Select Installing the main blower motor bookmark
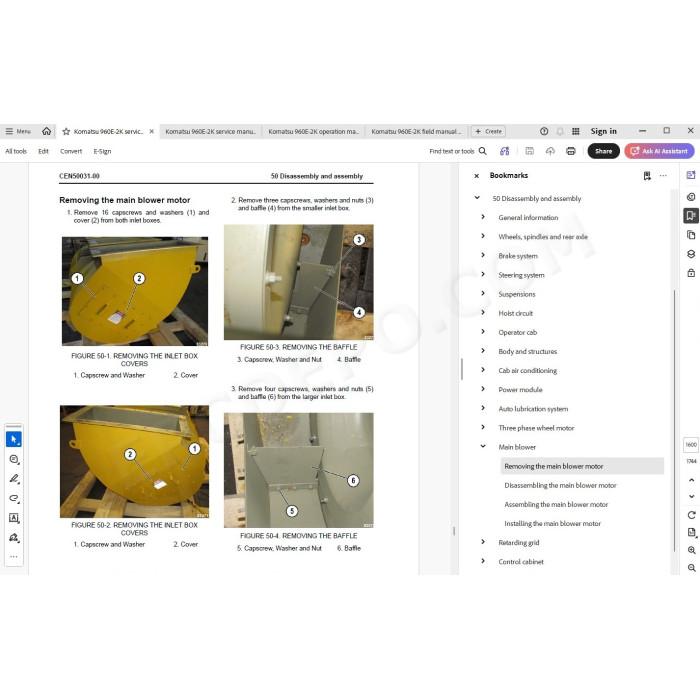 553,524
